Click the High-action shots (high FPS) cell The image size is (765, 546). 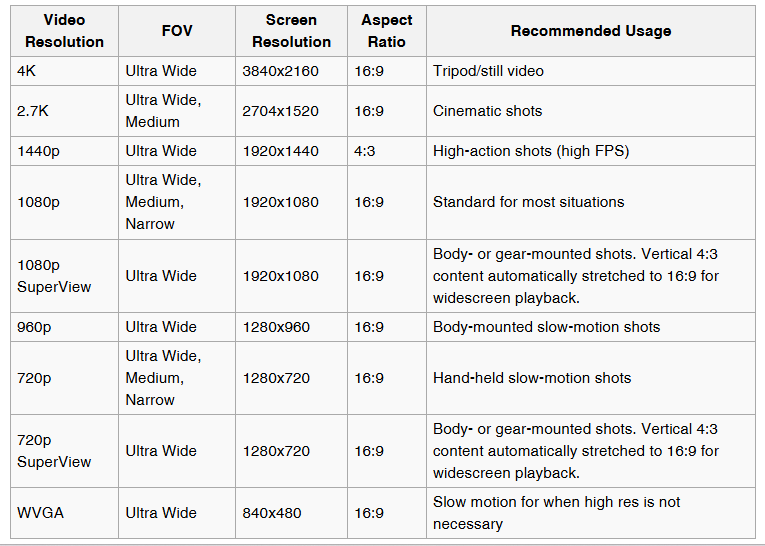(531, 151)
